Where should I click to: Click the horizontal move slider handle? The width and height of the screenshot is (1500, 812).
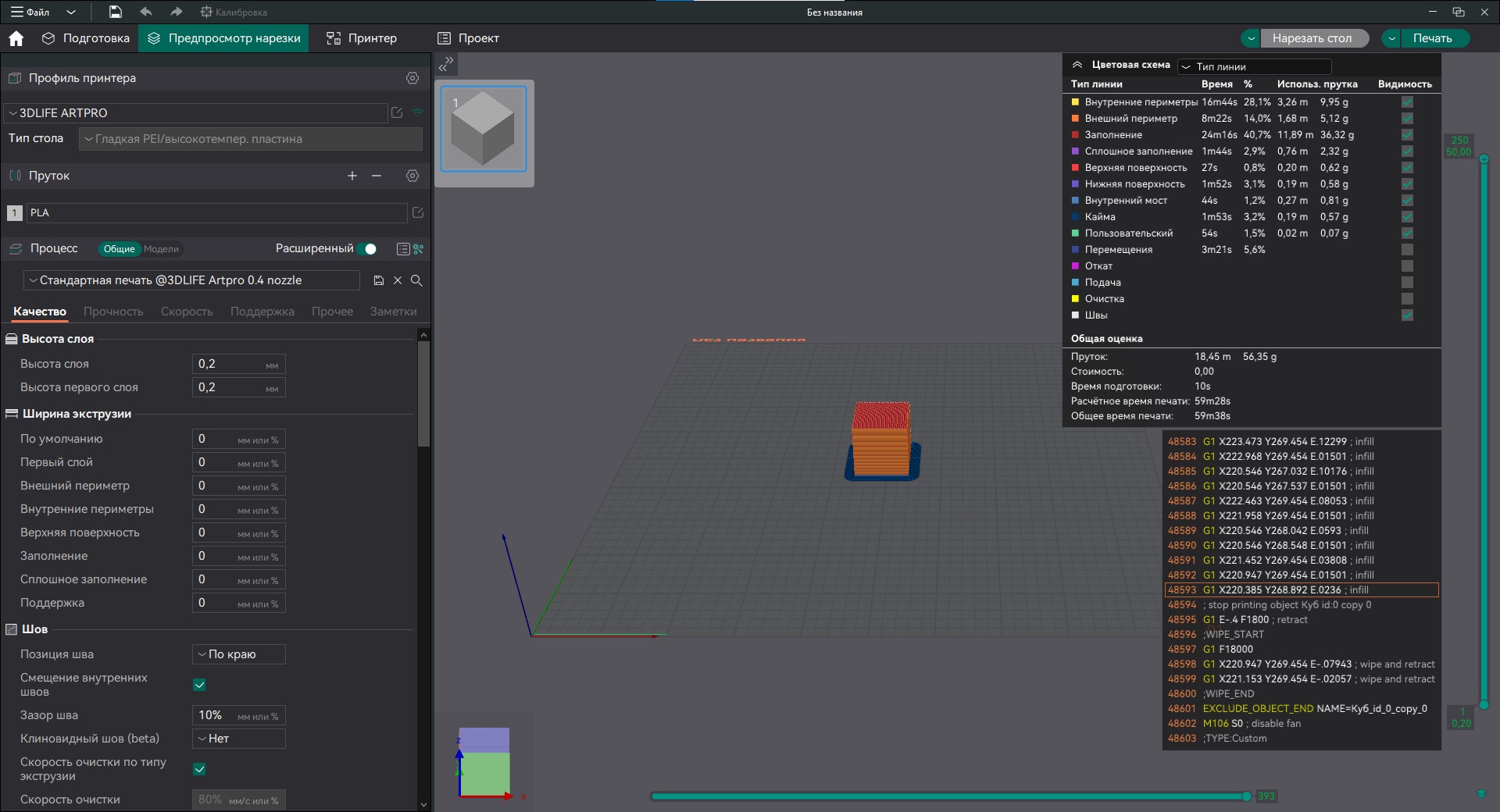1246,796
